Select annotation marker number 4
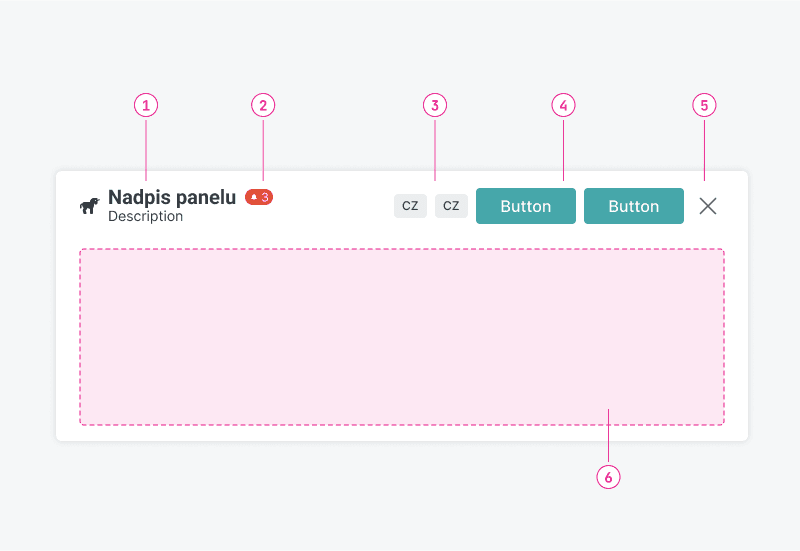The width and height of the screenshot is (800, 551). coord(564,105)
